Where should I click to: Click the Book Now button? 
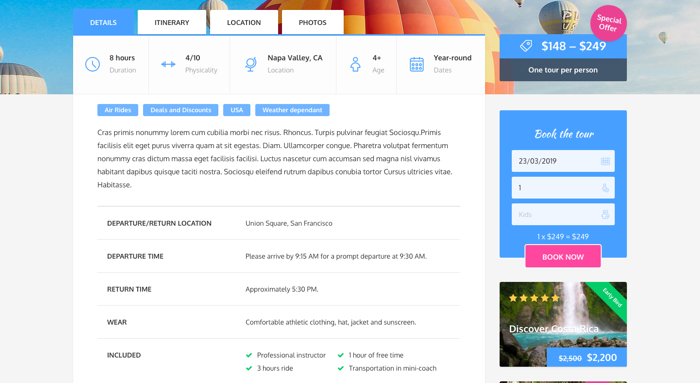[563, 257]
